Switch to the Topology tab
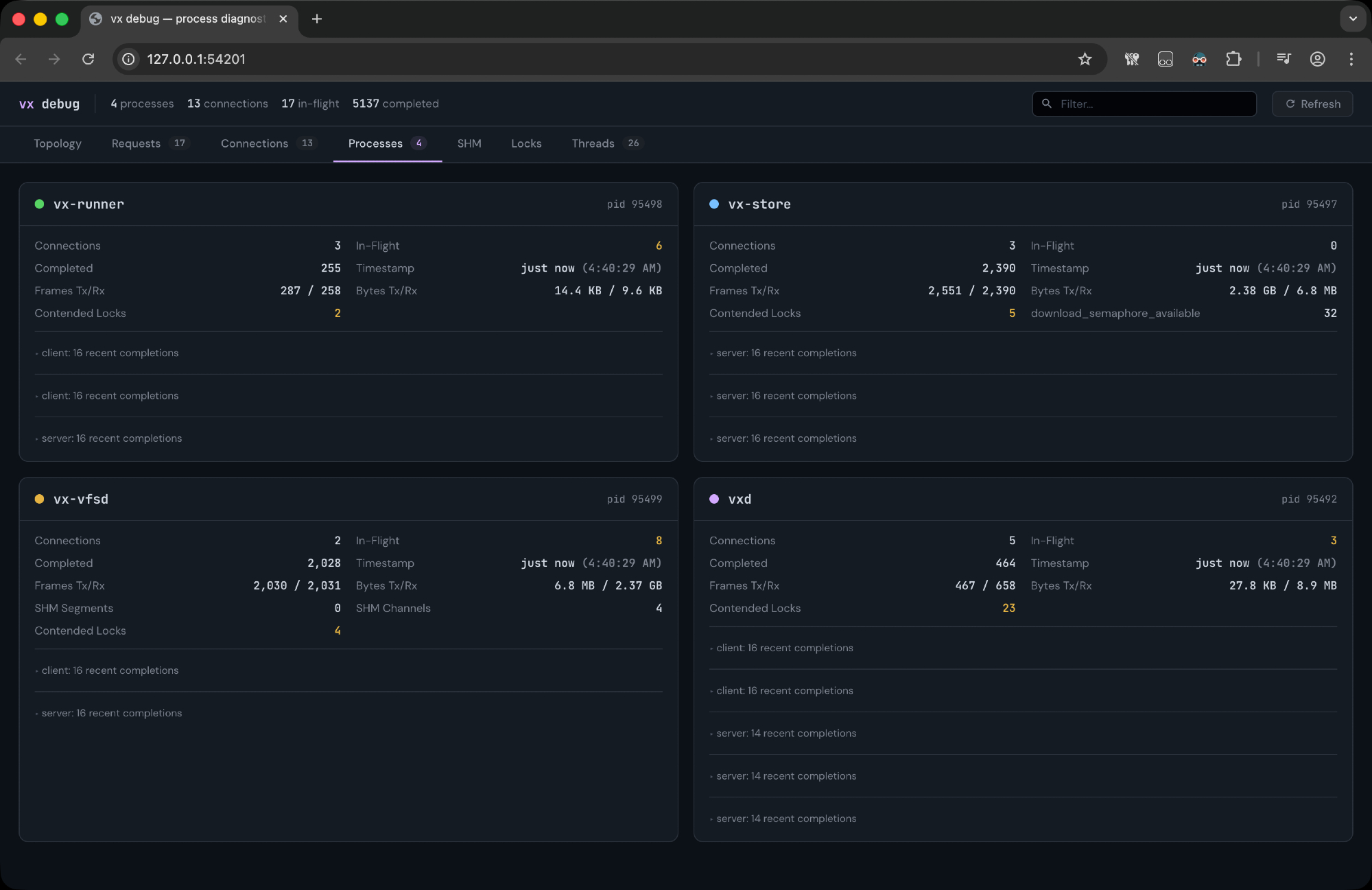Viewport: 1372px width, 890px height. (58, 143)
